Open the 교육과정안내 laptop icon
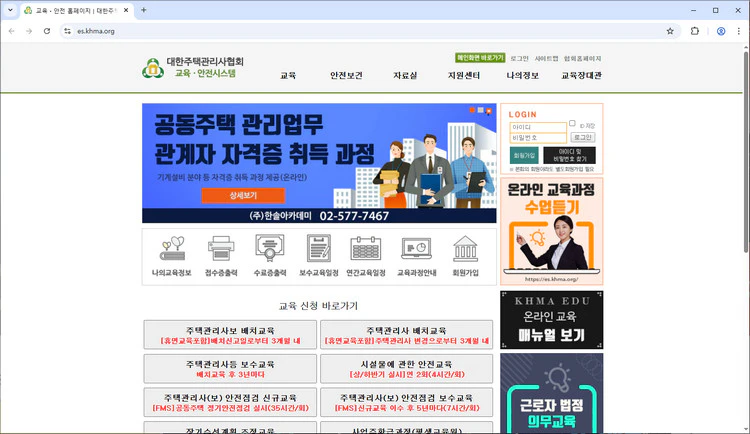The image size is (750, 434). click(417, 256)
